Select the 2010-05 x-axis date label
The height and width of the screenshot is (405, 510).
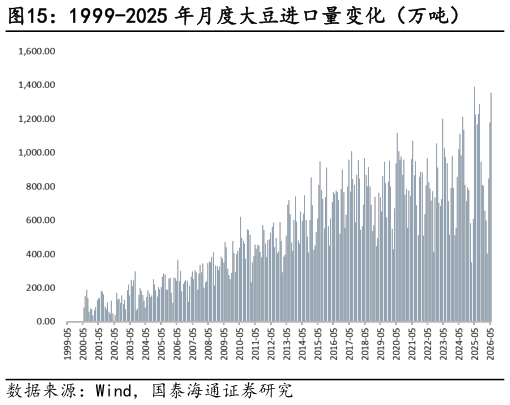click(x=240, y=344)
